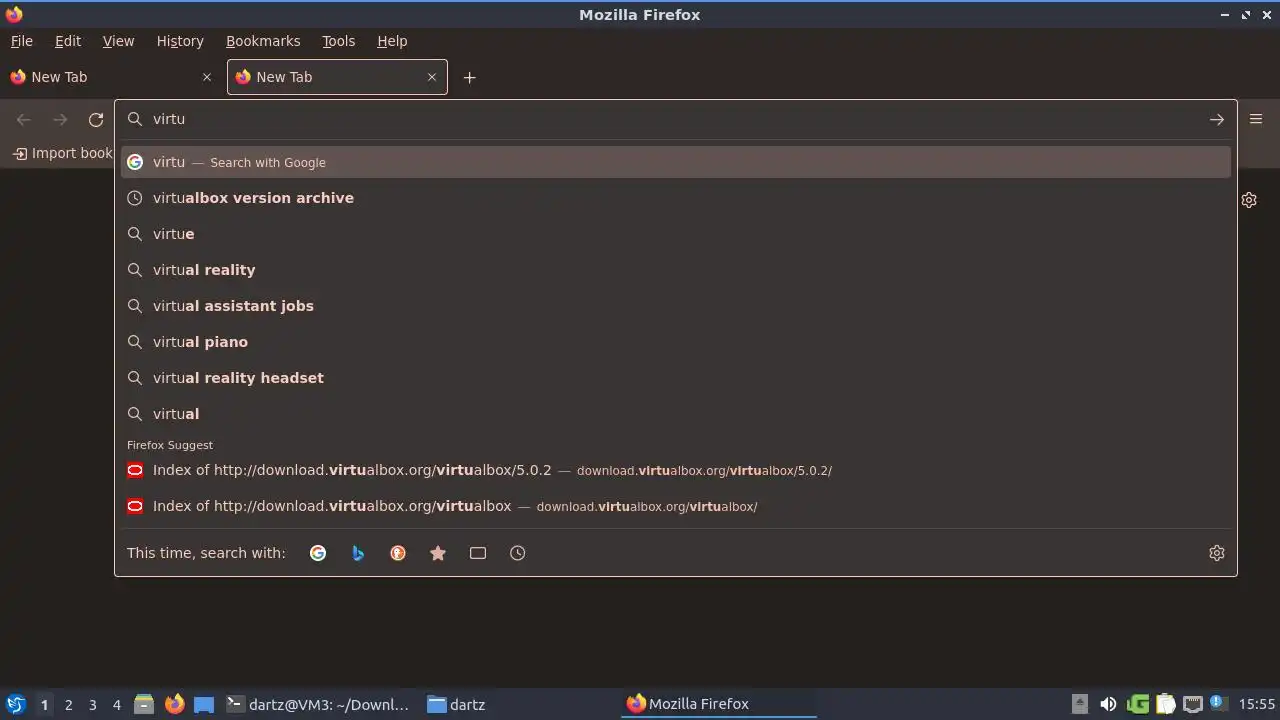Search only in open Tabs icon

click(478, 553)
